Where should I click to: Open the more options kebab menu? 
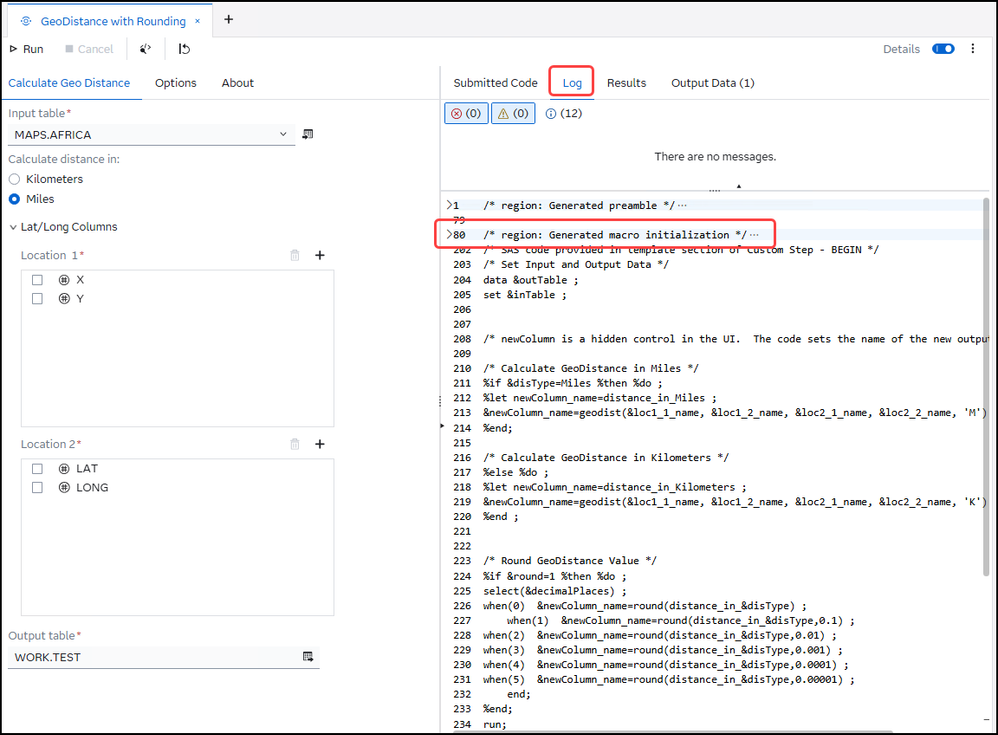(x=973, y=48)
